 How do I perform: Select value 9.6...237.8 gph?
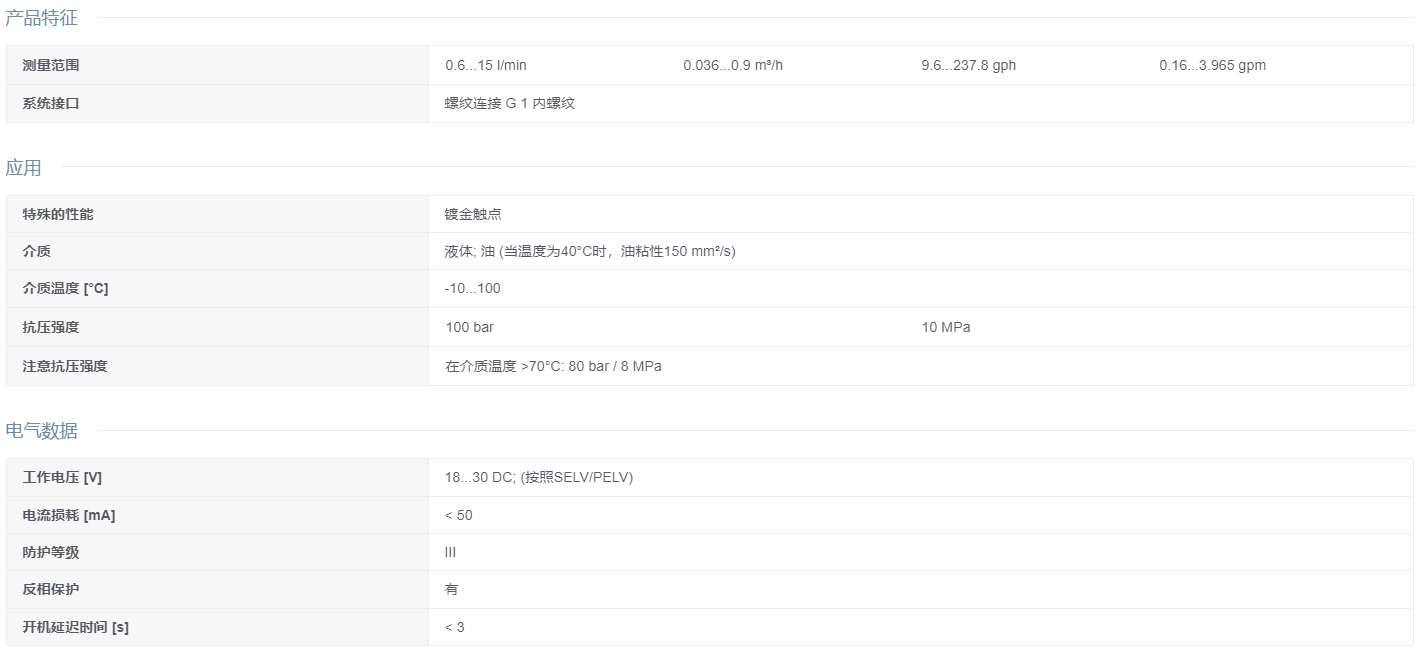click(x=969, y=65)
